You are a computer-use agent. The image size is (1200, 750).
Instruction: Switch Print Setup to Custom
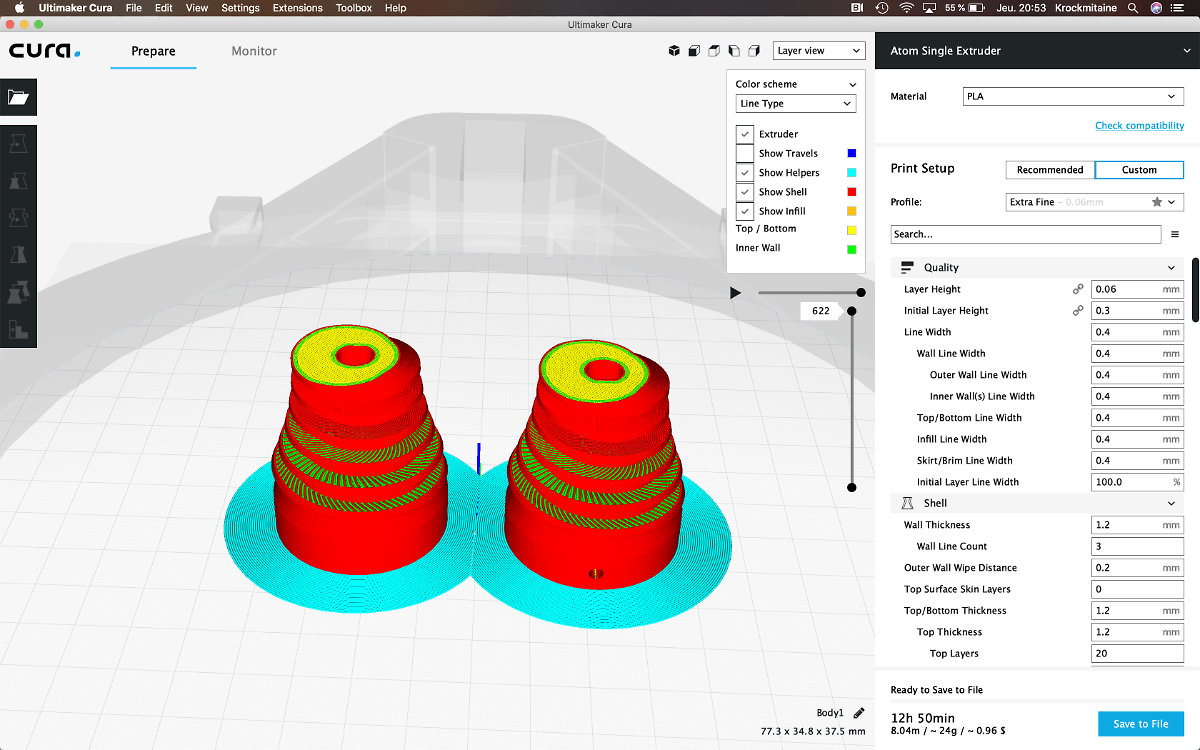coord(1139,170)
